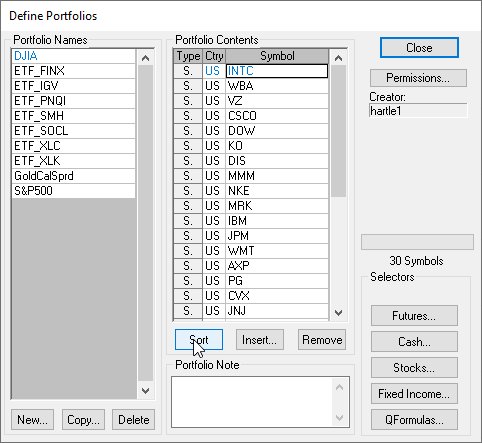
Task: Open the QFormulas selector
Action: pos(414,419)
